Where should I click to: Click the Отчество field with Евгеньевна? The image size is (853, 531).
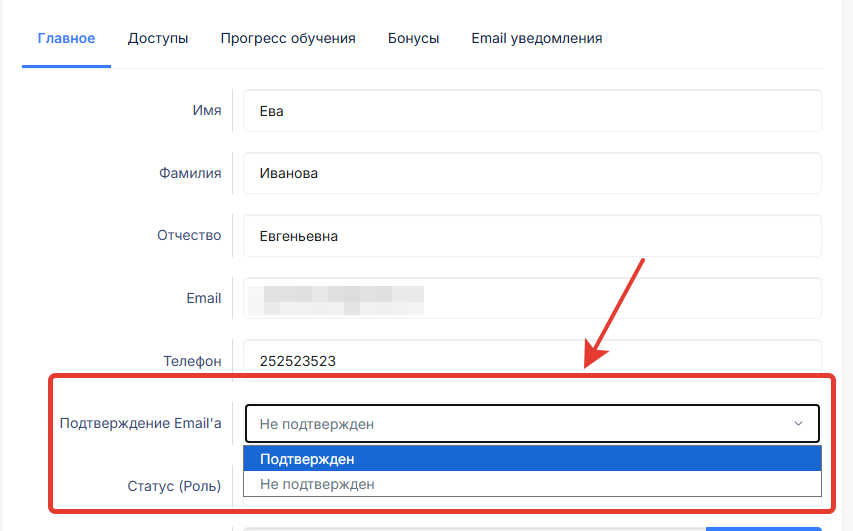point(530,236)
